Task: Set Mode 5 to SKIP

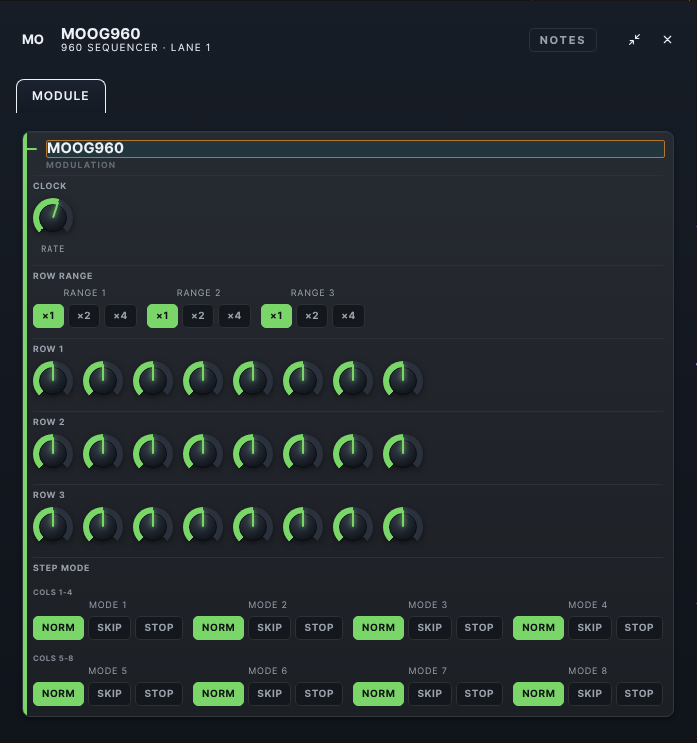Action: coord(109,694)
